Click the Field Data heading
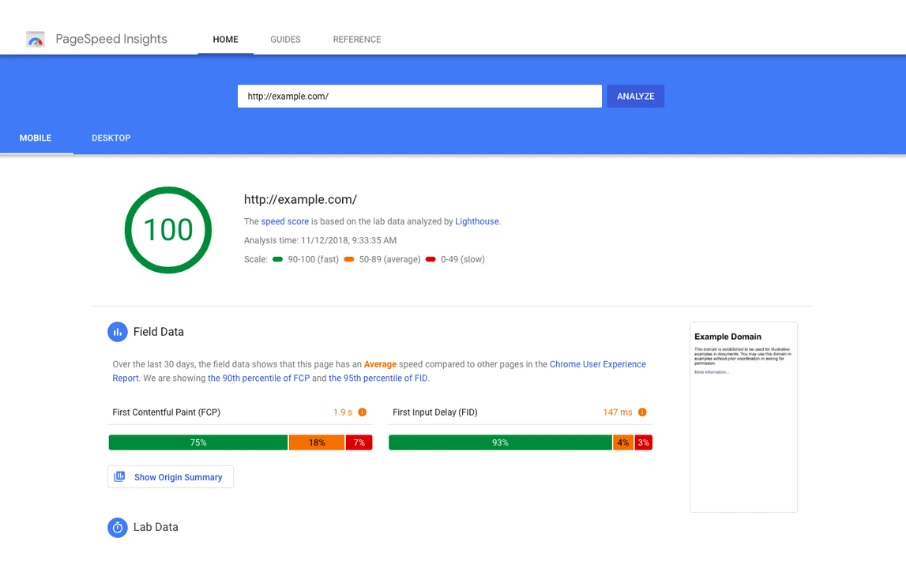Viewport: 906px width, 566px height. pos(158,332)
